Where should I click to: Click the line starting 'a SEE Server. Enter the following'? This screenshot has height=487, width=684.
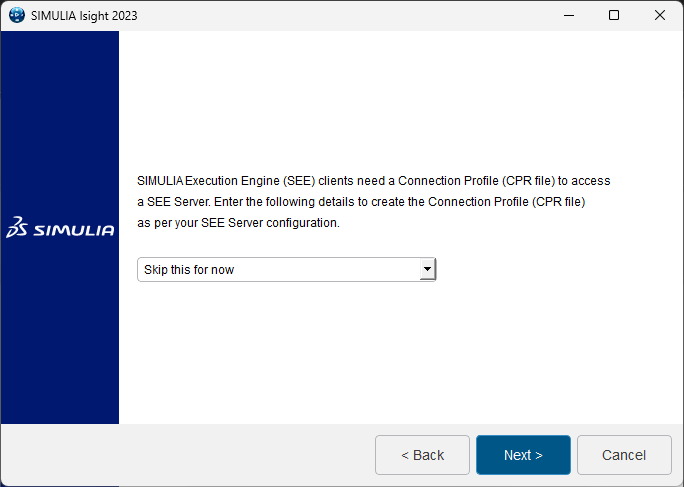361,202
